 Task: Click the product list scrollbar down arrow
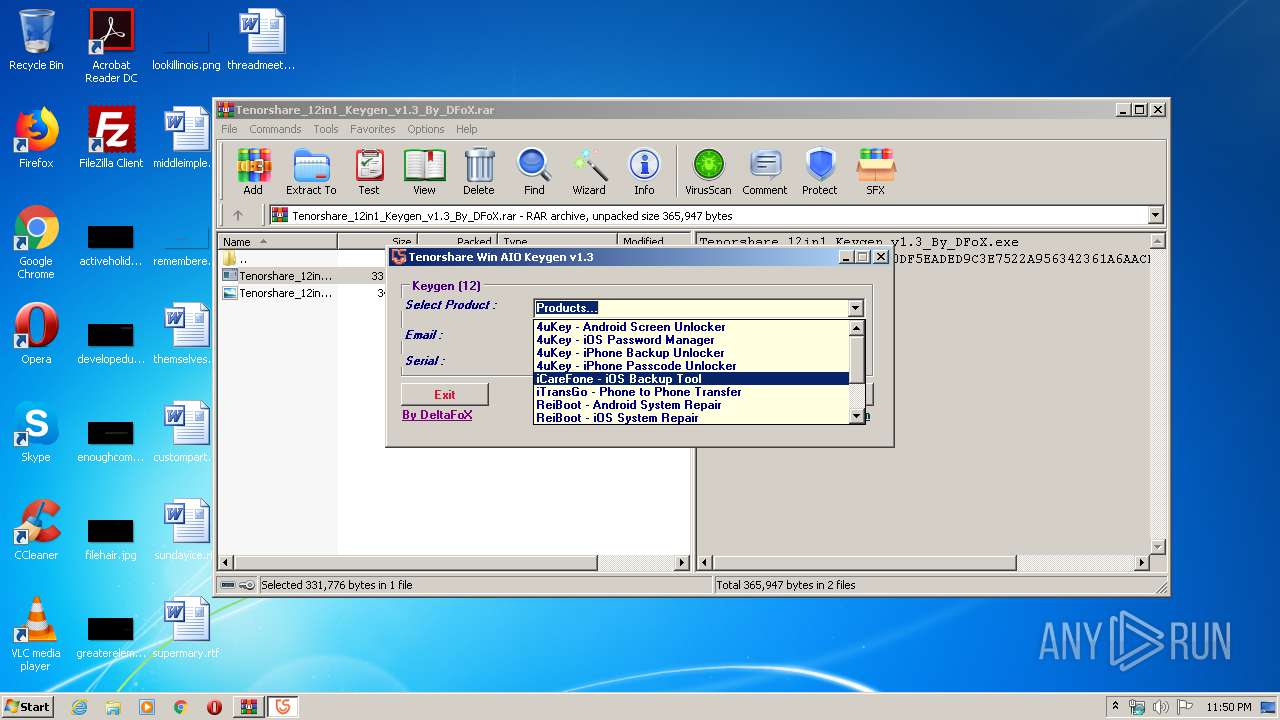pyautogui.click(x=856, y=416)
